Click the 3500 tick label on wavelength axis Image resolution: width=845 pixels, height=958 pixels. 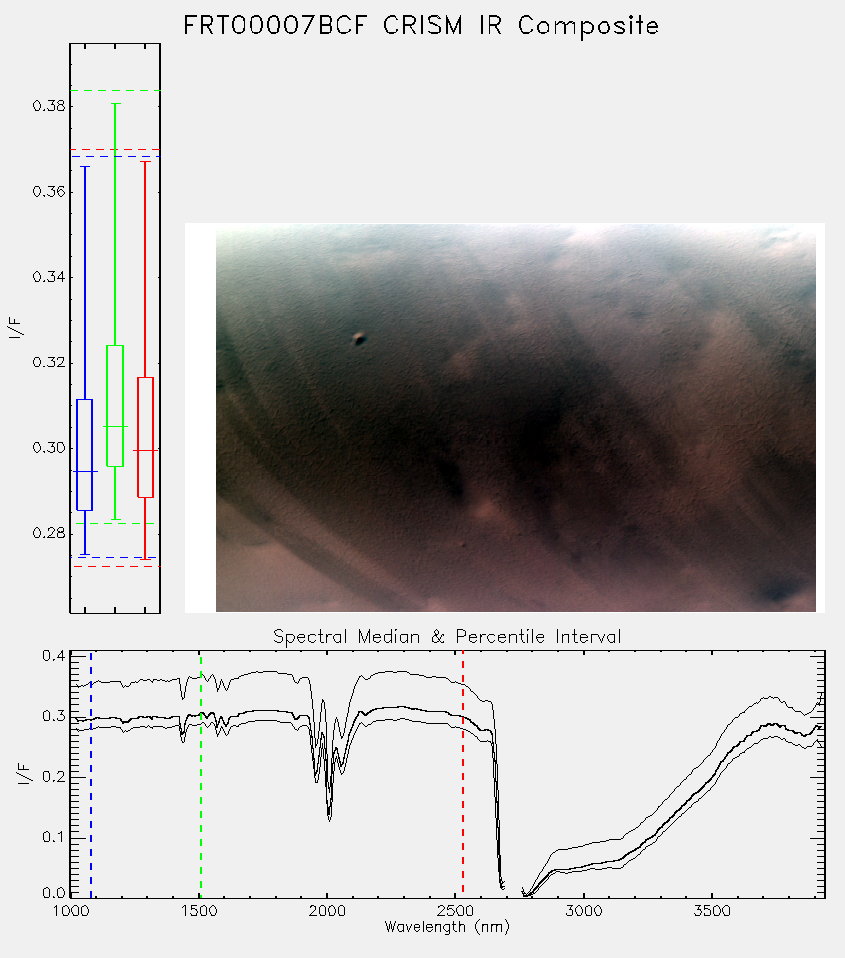coord(712,911)
